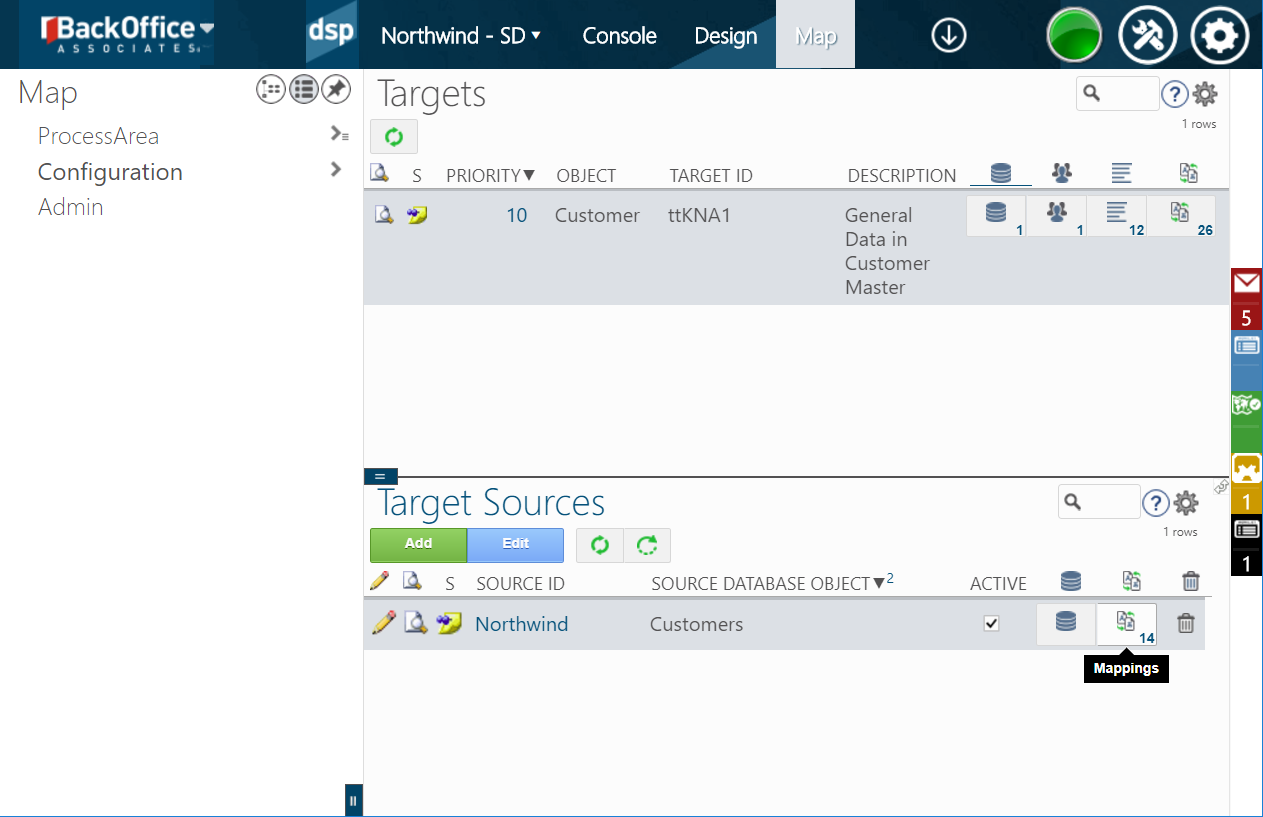
Task: Click the download arrow circle icon
Action: [x=948, y=36]
